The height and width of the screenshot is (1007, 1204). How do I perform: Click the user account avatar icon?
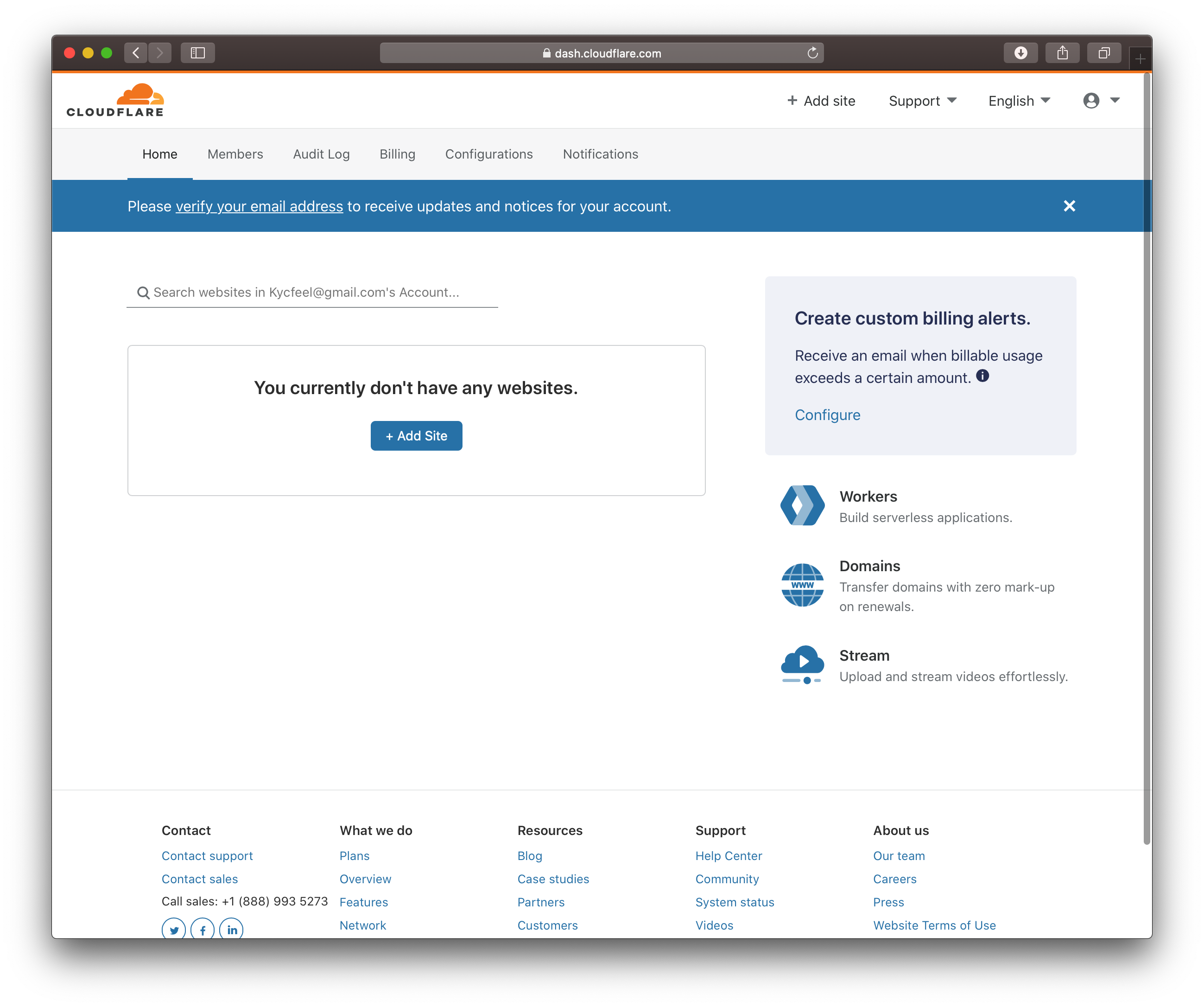coord(1091,100)
